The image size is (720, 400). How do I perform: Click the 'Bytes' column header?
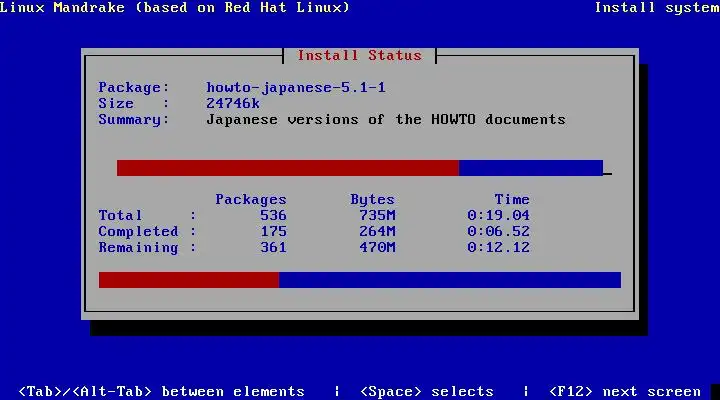(372, 199)
